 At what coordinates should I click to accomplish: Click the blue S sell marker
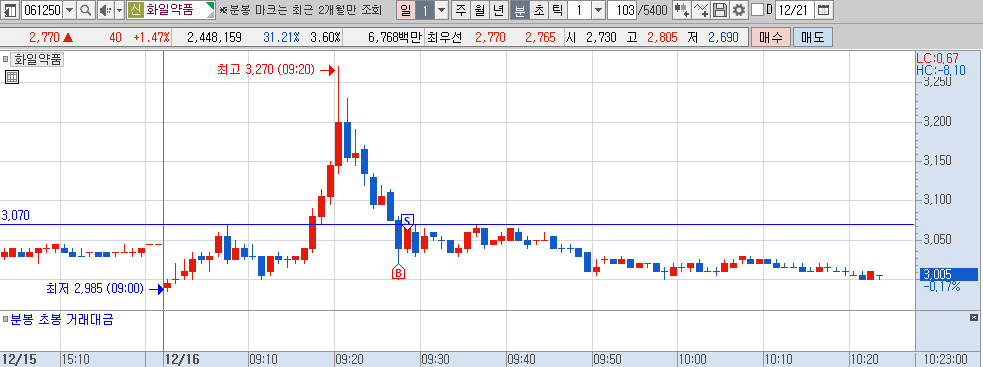click(x=407, y=221)
